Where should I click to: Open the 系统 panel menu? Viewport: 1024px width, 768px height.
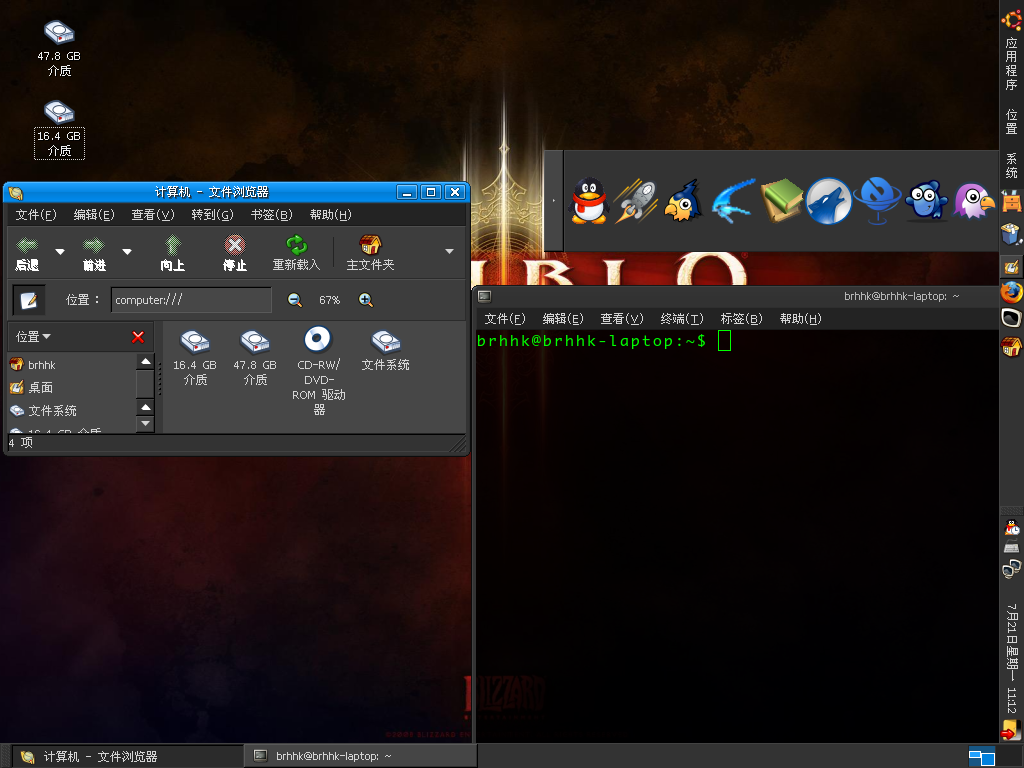click(1012, 166)
